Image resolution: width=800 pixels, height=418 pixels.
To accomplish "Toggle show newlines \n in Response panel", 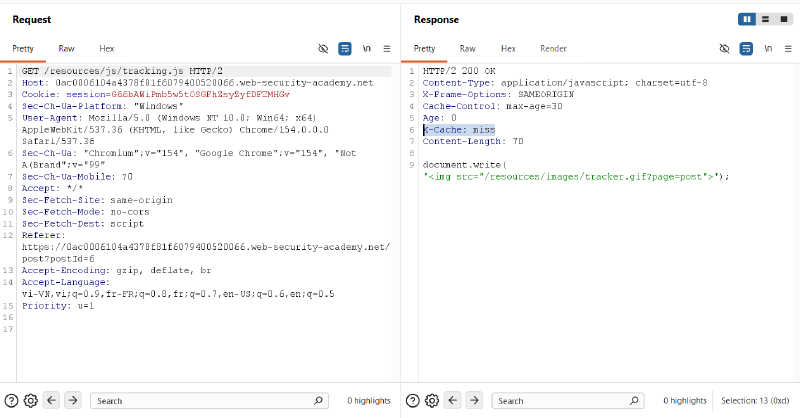I will [768, 48].
